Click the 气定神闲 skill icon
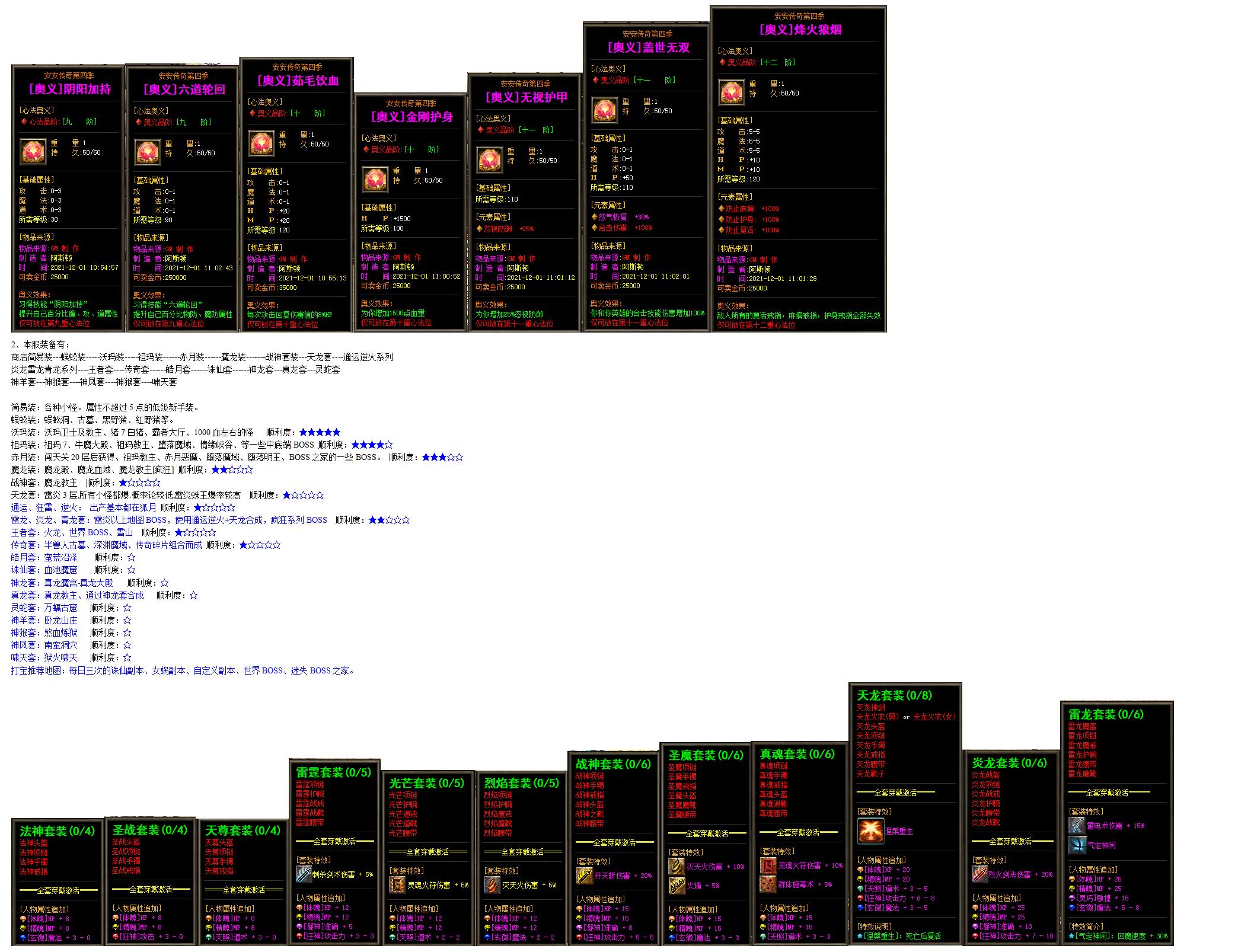 coord(1077,845)
